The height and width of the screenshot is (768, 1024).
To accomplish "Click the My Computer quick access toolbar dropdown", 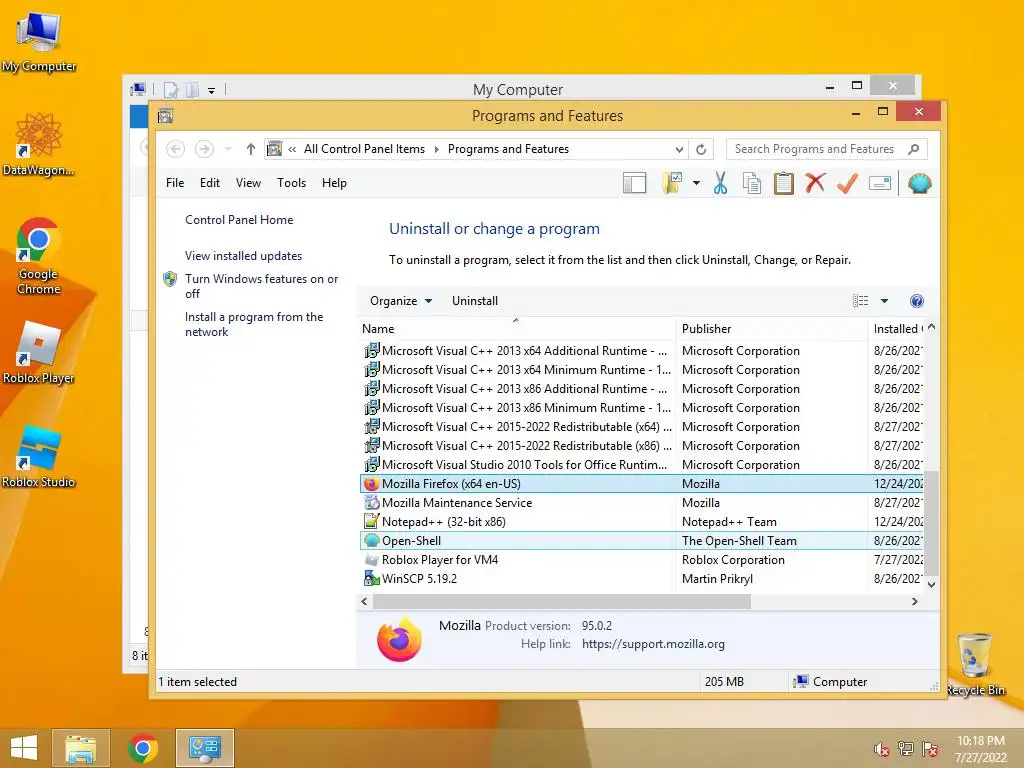I will [212, 91].
